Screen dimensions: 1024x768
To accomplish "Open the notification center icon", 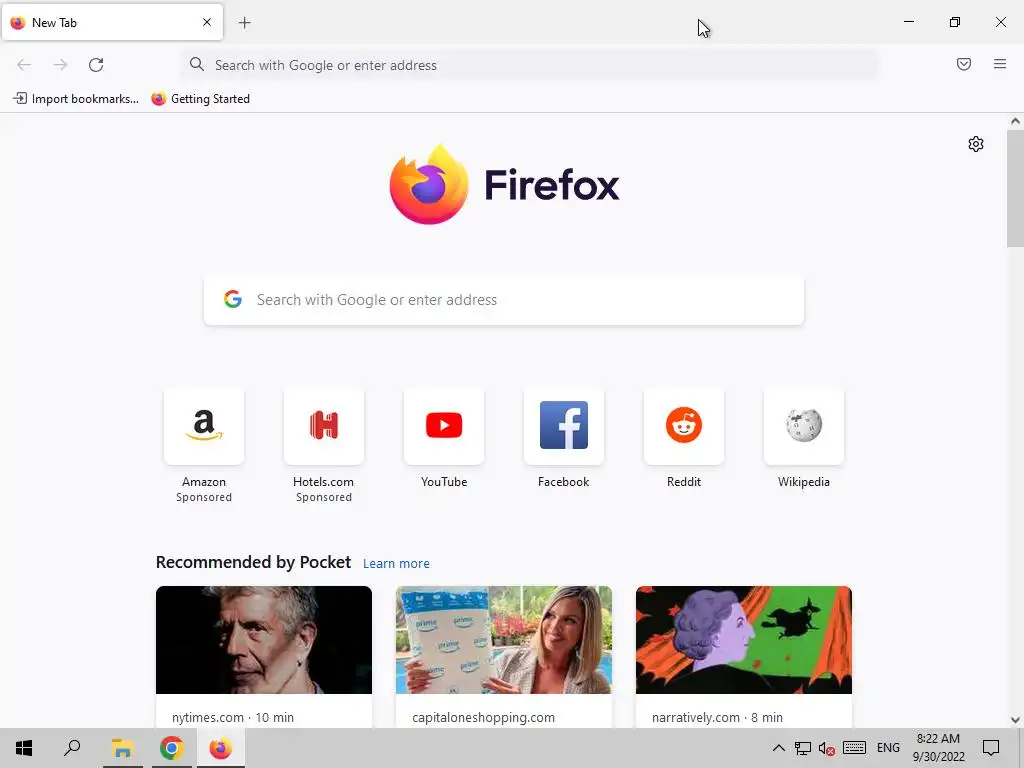I will click(991, 748).
